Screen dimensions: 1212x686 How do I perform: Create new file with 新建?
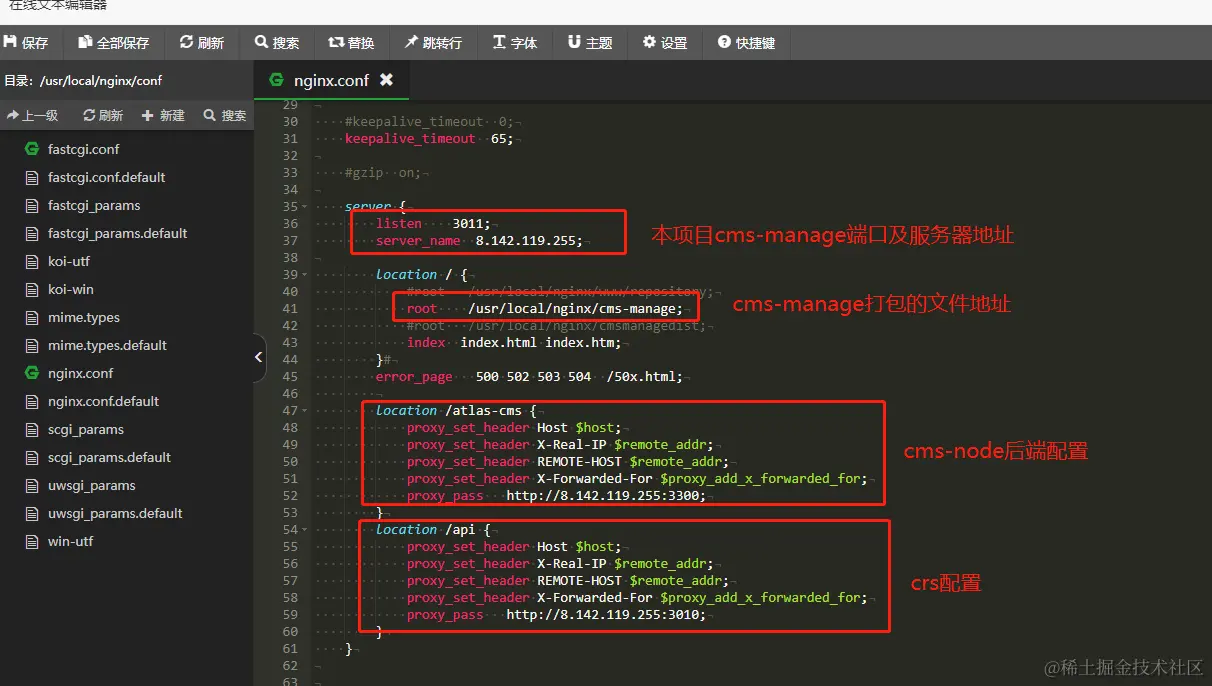coord(163,116)
